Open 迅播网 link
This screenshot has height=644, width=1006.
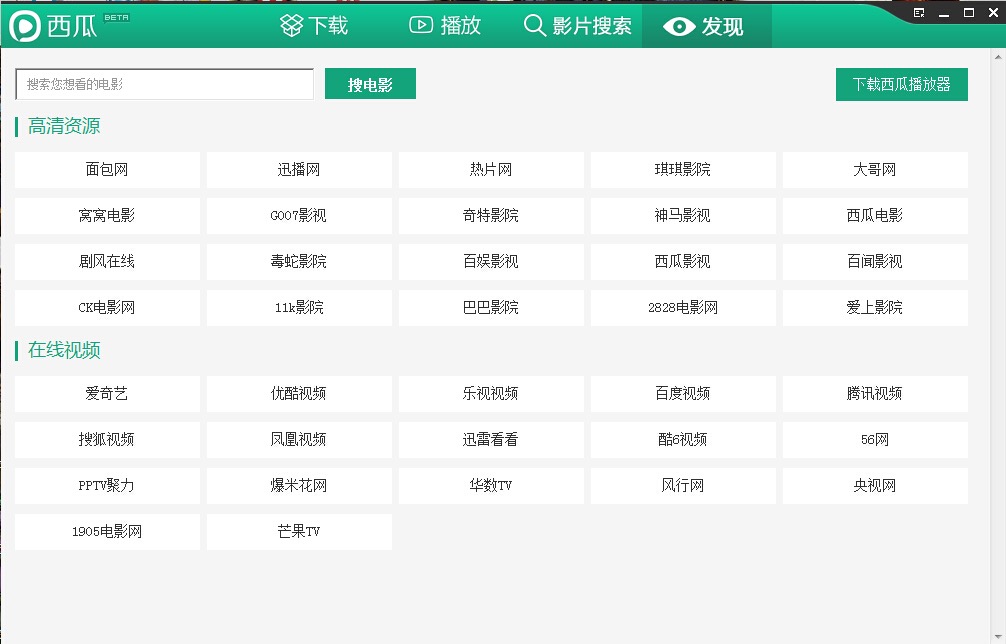pyautogui.click(x=299, y=170)
